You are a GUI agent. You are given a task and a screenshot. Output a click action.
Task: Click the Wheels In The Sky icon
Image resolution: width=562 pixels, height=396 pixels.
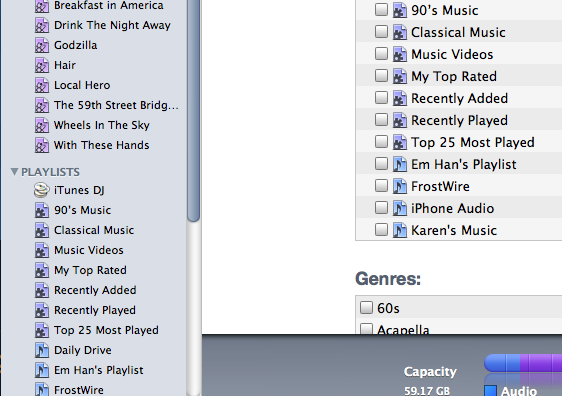coord(42,125)
